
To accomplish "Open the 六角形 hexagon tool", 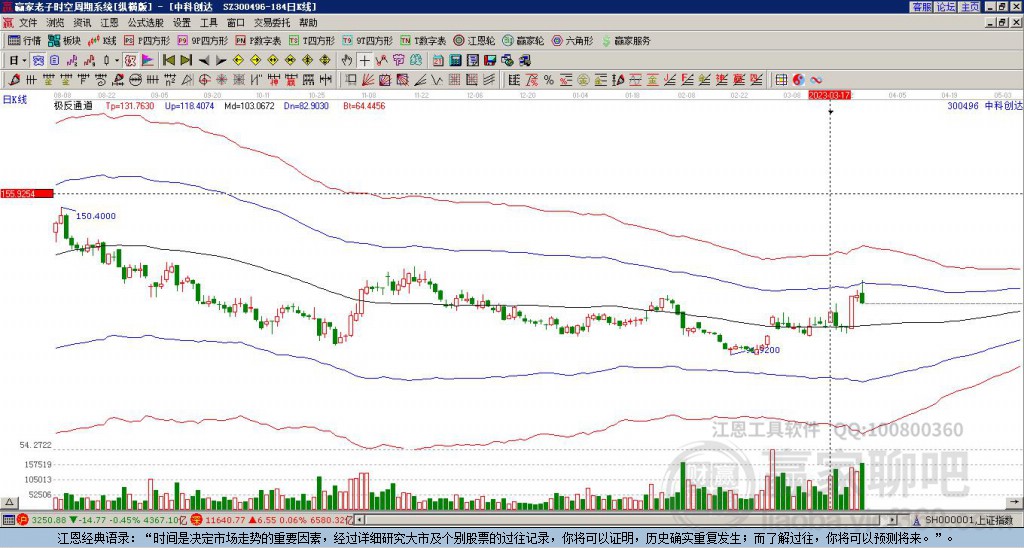I will coord(572,40).
